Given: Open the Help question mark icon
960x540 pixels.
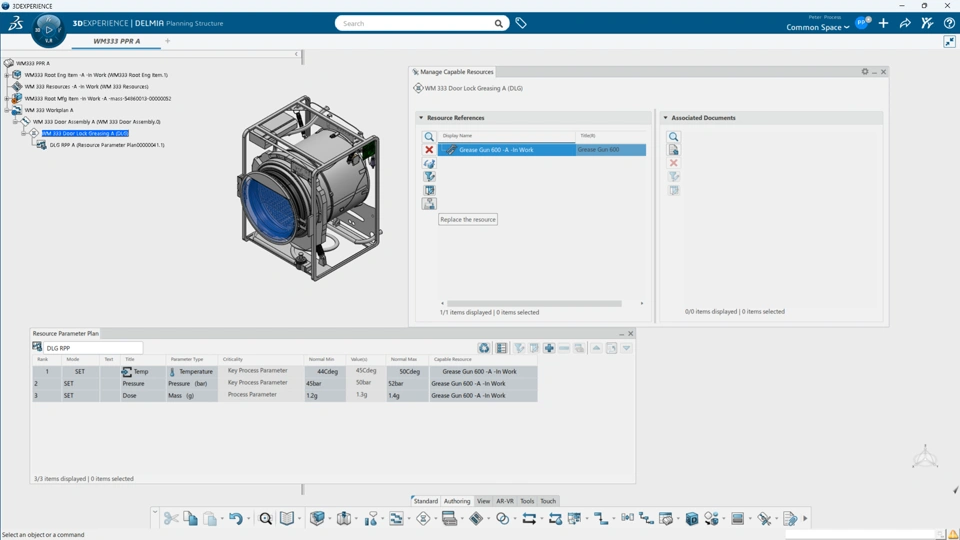Looking at the screenshot, I should (949, 23).
